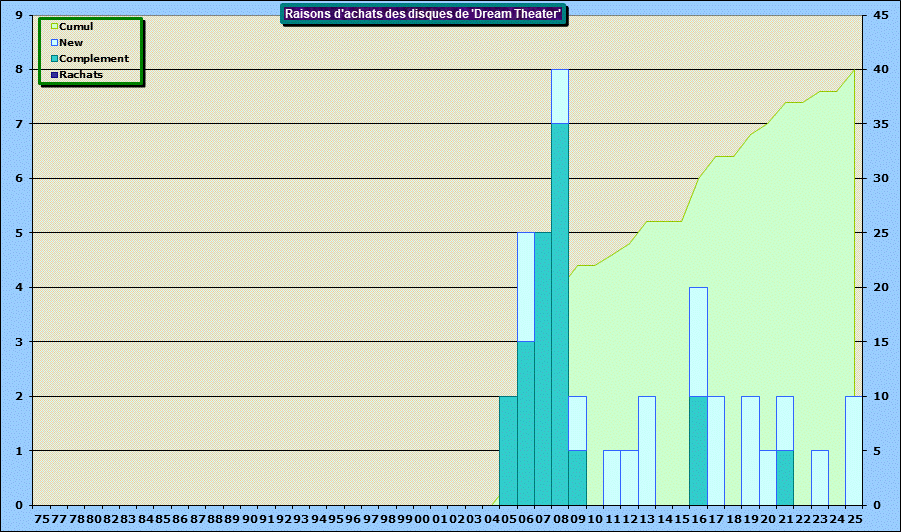Select the 'Cumul' legend label

[x=76, y=27]
